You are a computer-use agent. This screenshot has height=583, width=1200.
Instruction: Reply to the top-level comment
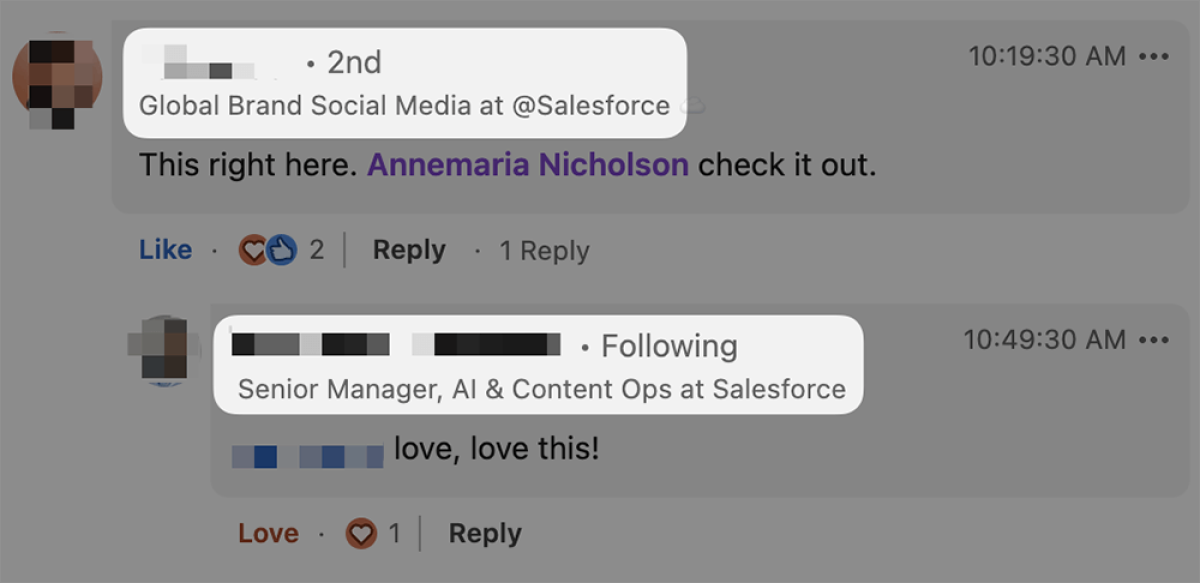coord(409,250)
